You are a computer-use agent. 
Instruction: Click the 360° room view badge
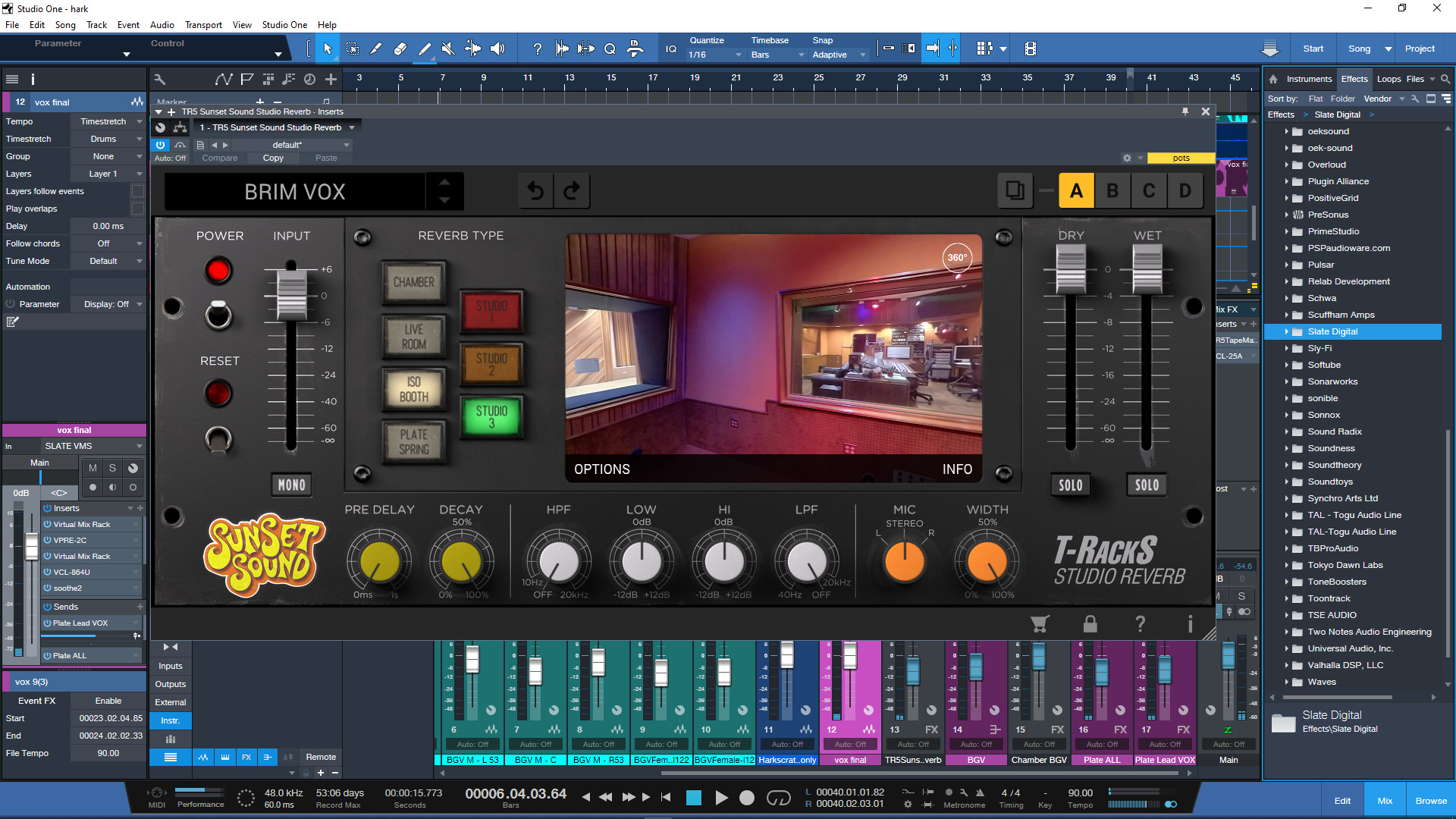[957, 258]
